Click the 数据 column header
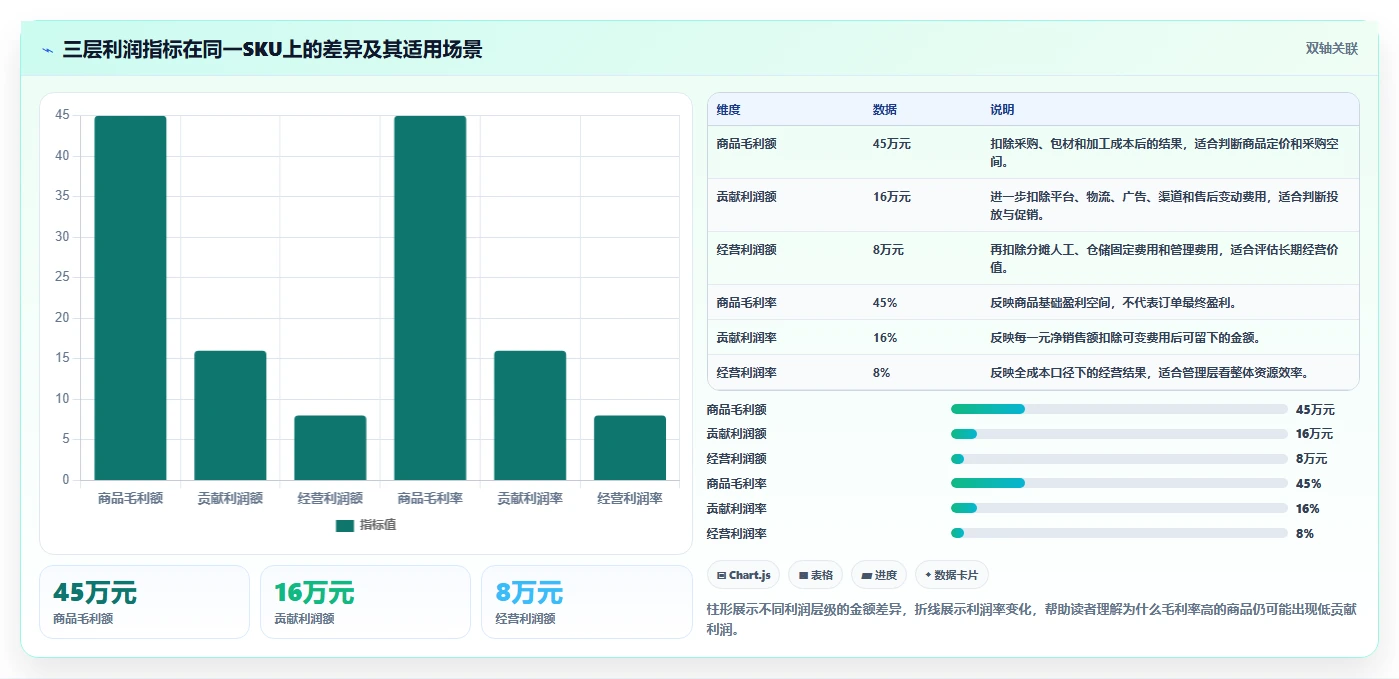 (x=884, y=110)
